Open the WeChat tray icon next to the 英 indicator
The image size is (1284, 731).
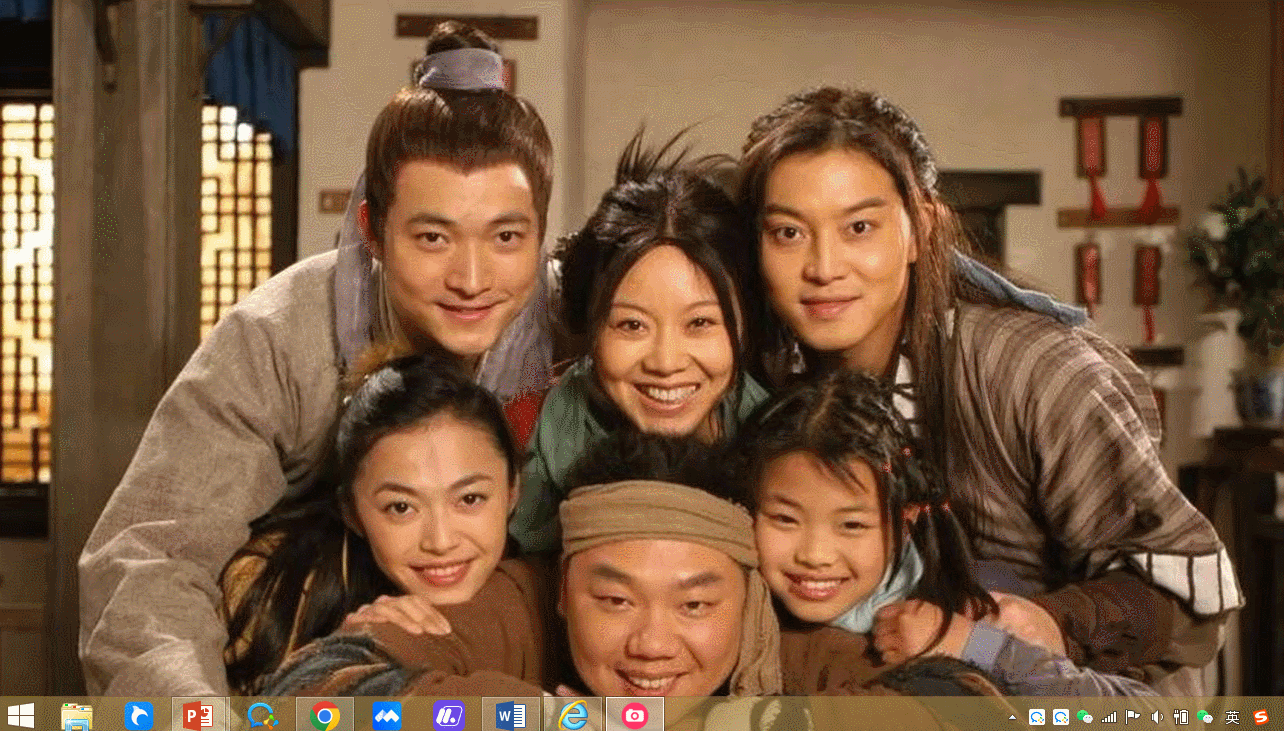tap(1205, 717)
